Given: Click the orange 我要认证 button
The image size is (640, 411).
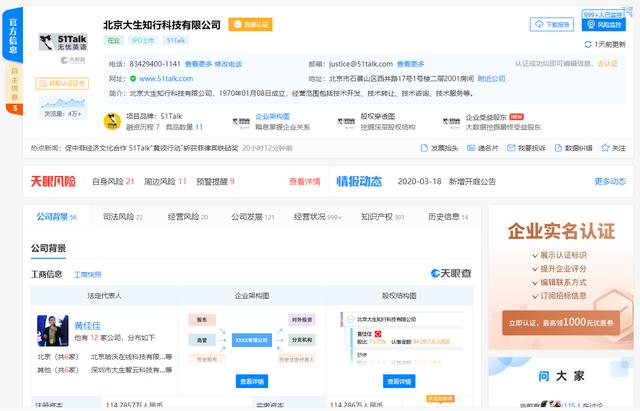Looking at the screenshot, I should (250, 24).
